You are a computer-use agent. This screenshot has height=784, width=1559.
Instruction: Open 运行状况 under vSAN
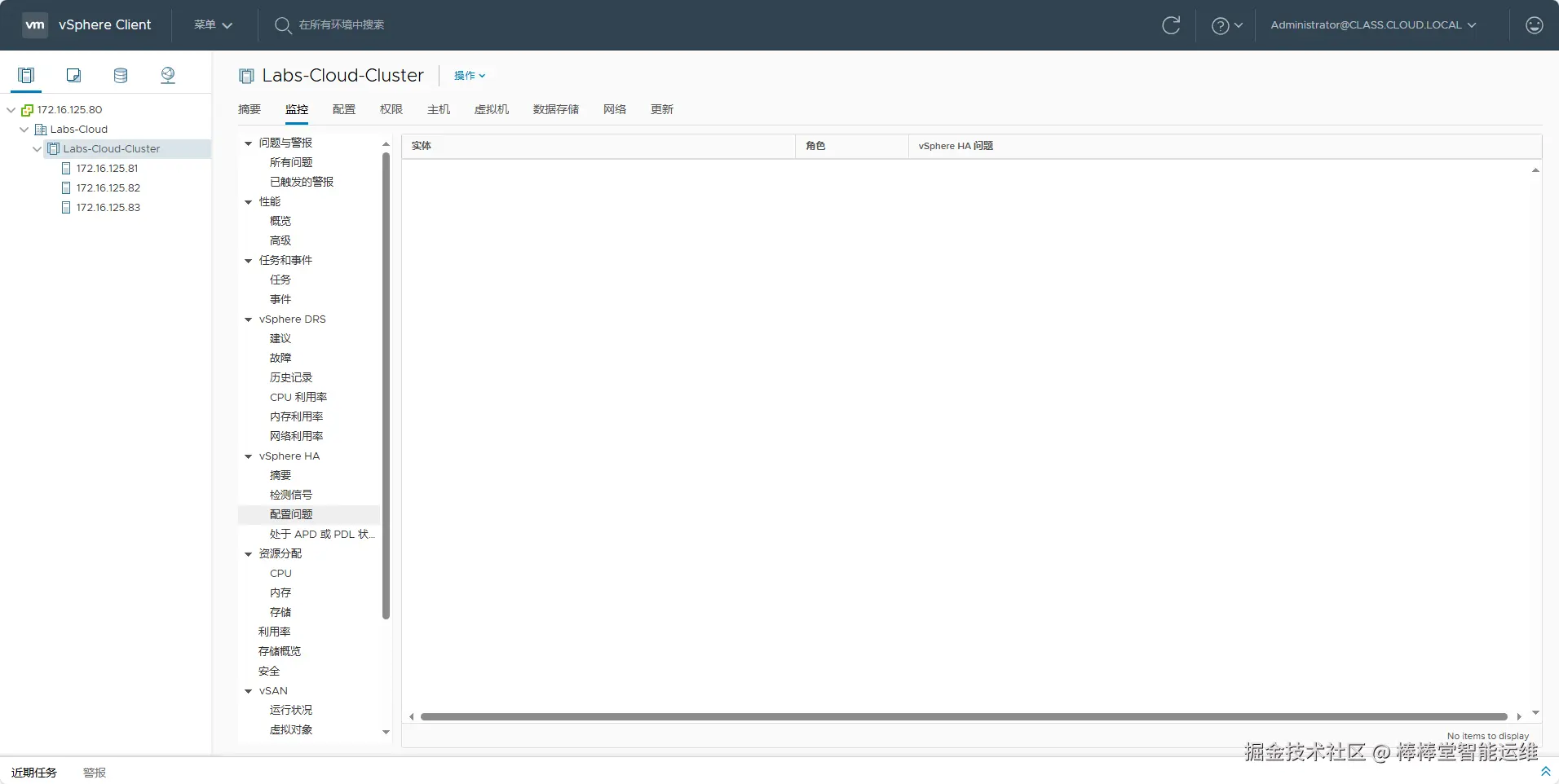tap(291, 710)
